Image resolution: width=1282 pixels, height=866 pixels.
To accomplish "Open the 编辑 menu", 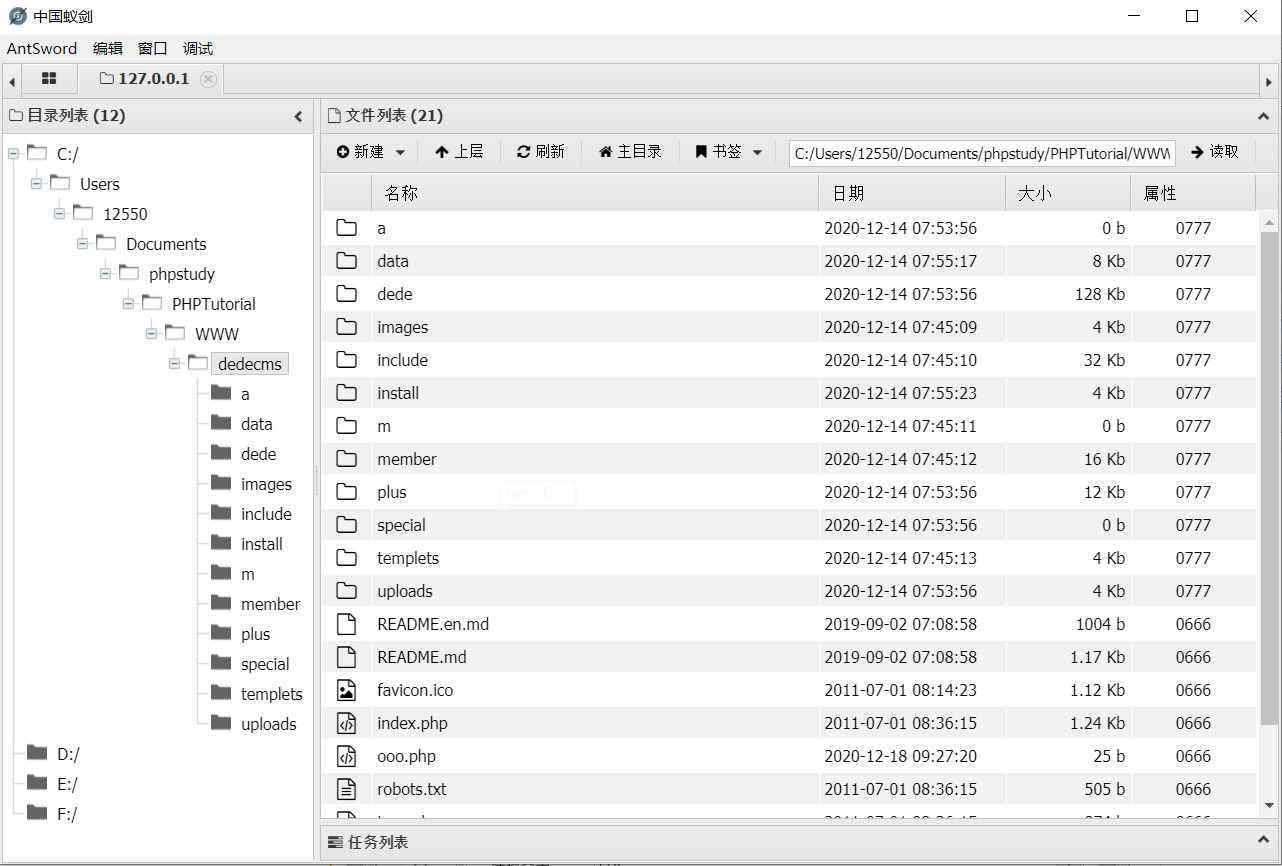I will point(108,48).
